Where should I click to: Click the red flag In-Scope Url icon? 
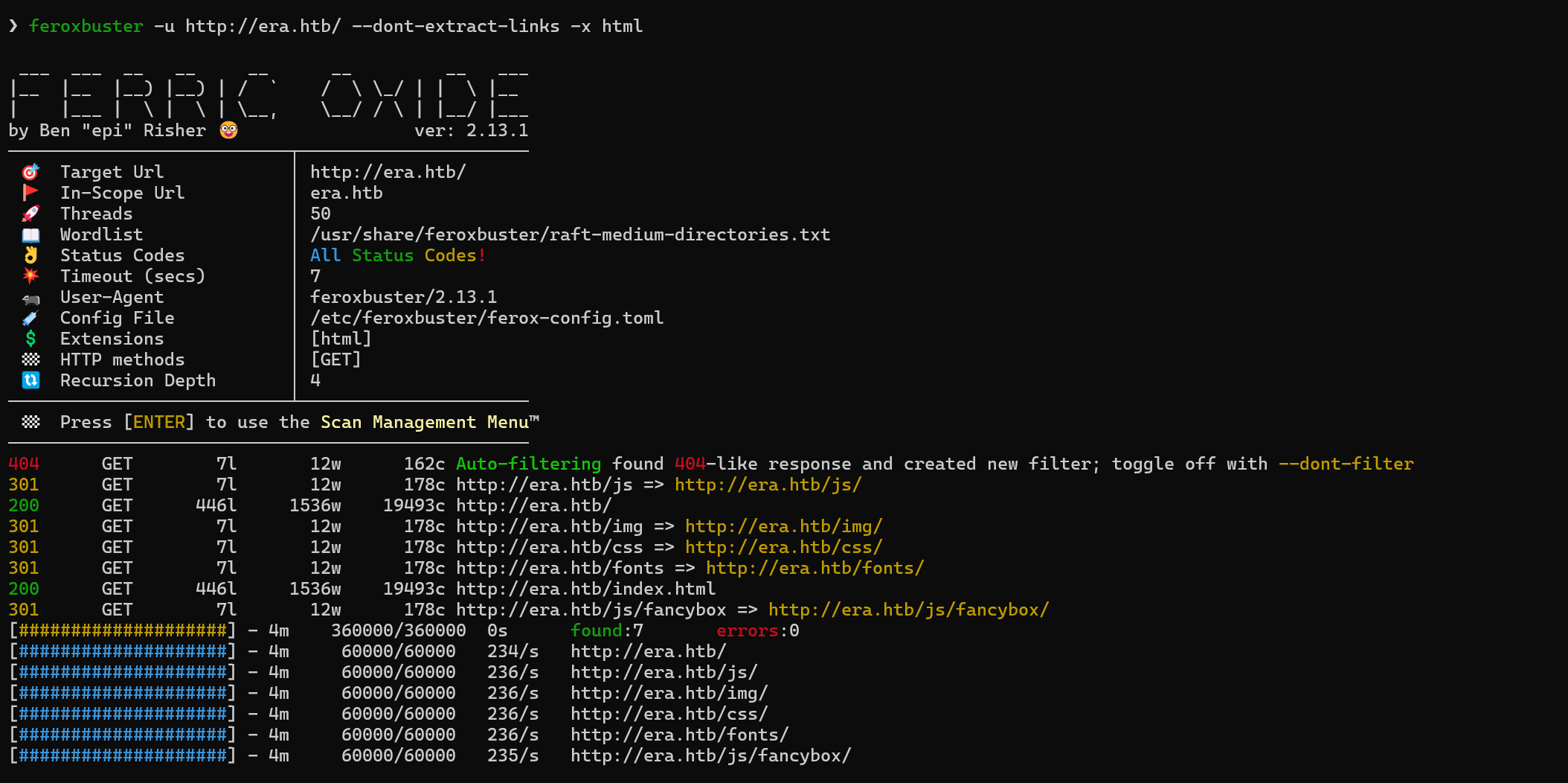30,193
